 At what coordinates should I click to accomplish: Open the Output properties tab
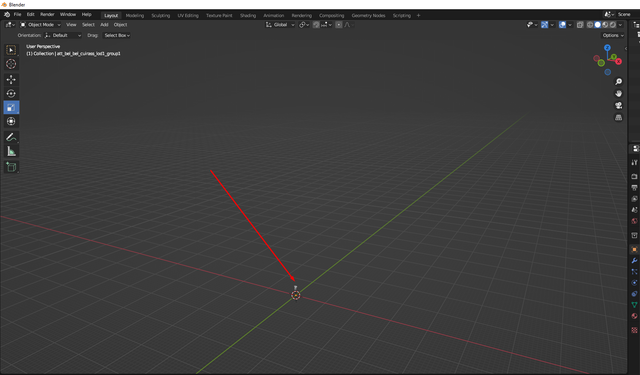(634, 188)
